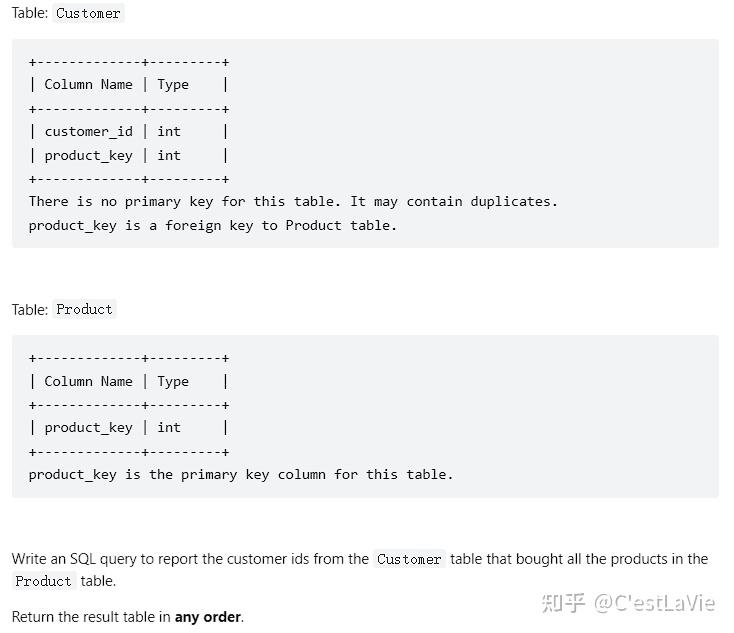Image resolution: width=734 pixels, height=633 pixels.
Task: Click the Customer schema Type header
Action: pos(173,85)
